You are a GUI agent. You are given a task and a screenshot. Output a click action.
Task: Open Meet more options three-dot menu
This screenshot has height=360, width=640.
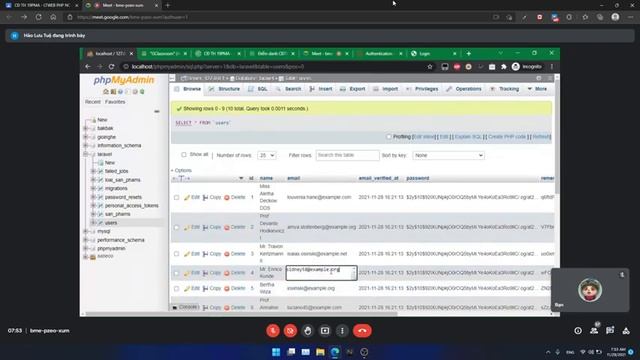point(342,331)
